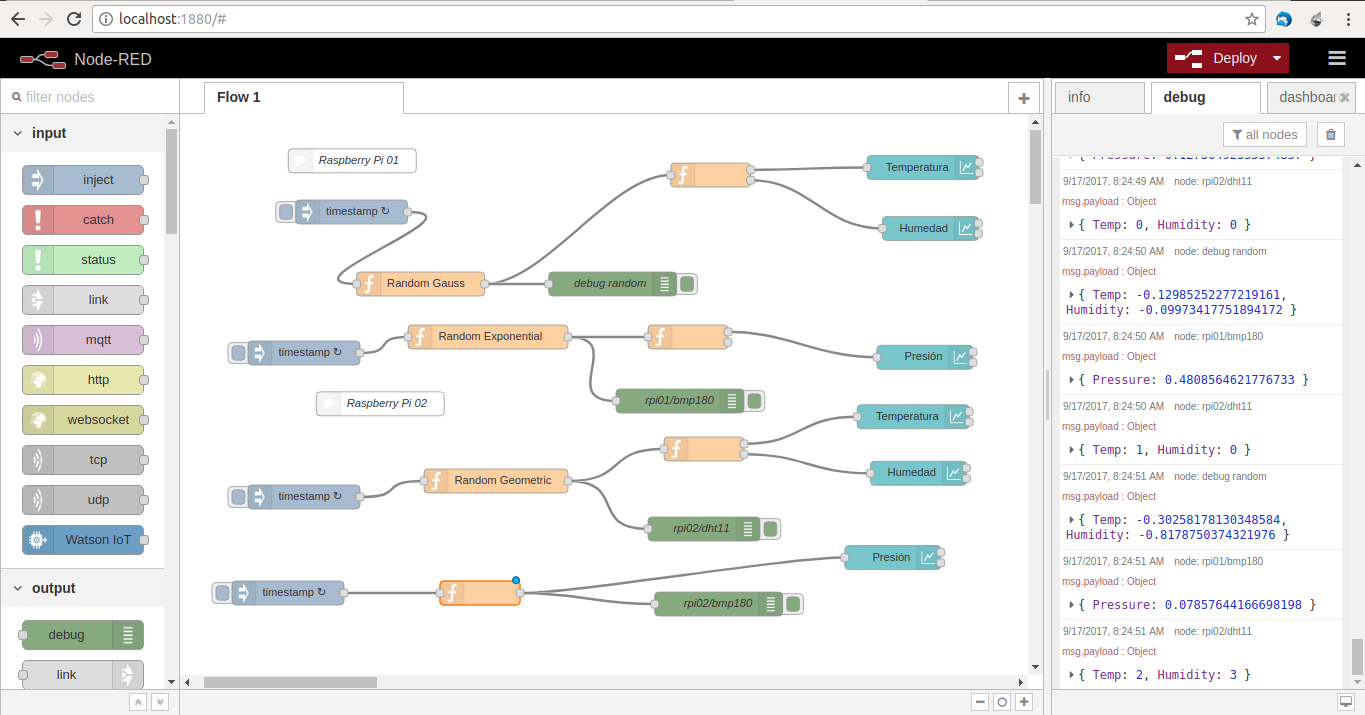The image size is (1365, 715).
Task: Trigger the inject button feeding Random Gauss
Action: (x=286, y=212)
